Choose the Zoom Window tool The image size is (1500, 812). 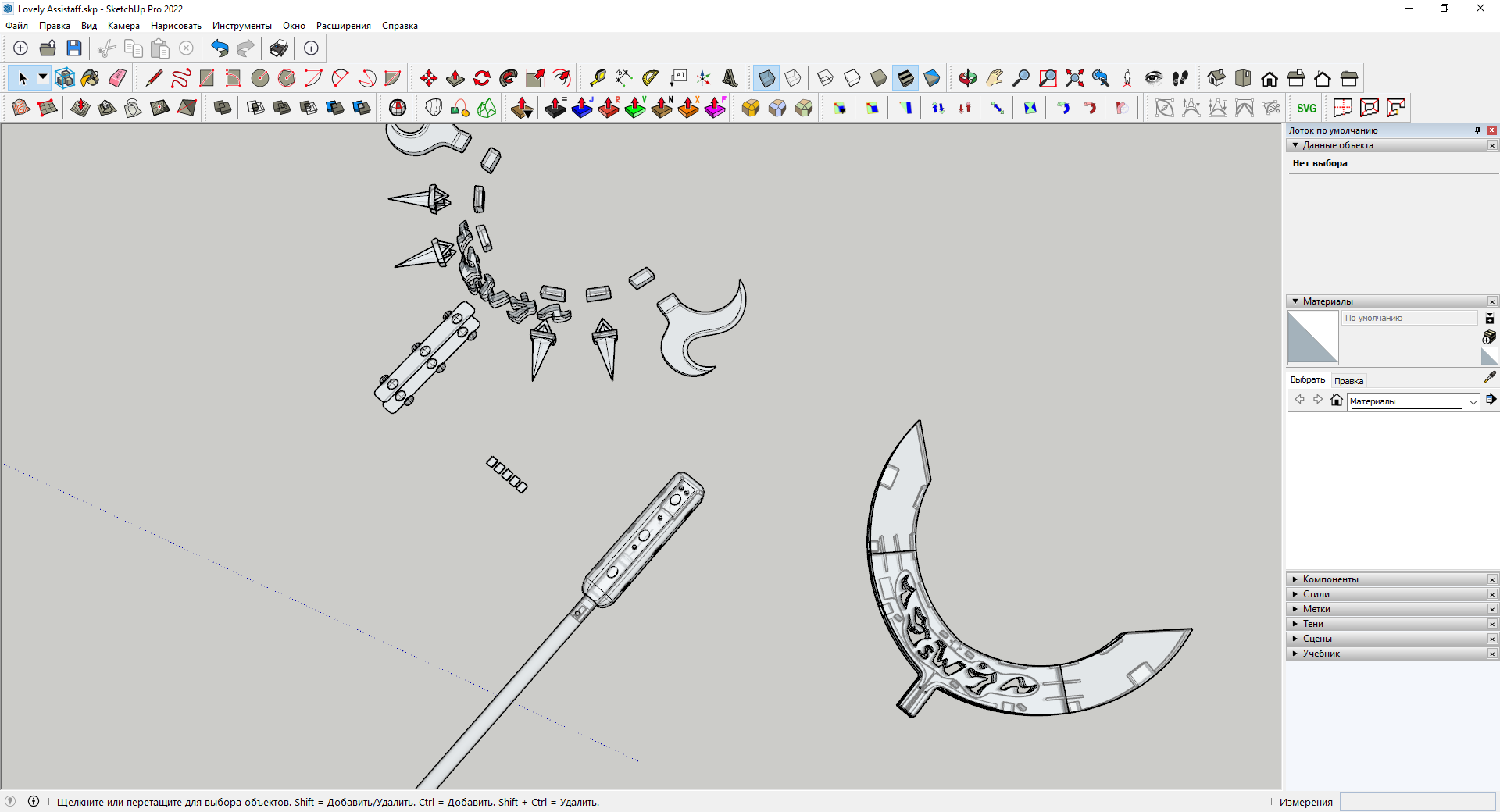click(1048, 78)
